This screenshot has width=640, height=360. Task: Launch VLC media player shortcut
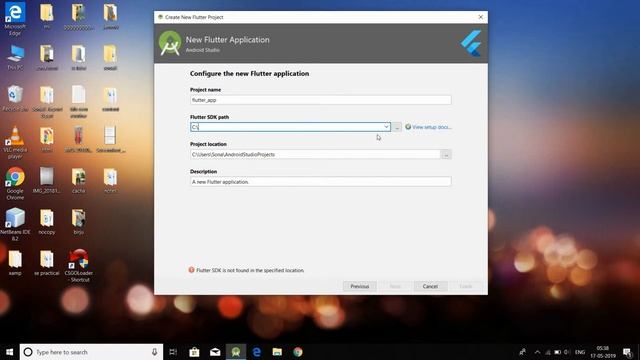pyautogui.click(x=15, y=142)
